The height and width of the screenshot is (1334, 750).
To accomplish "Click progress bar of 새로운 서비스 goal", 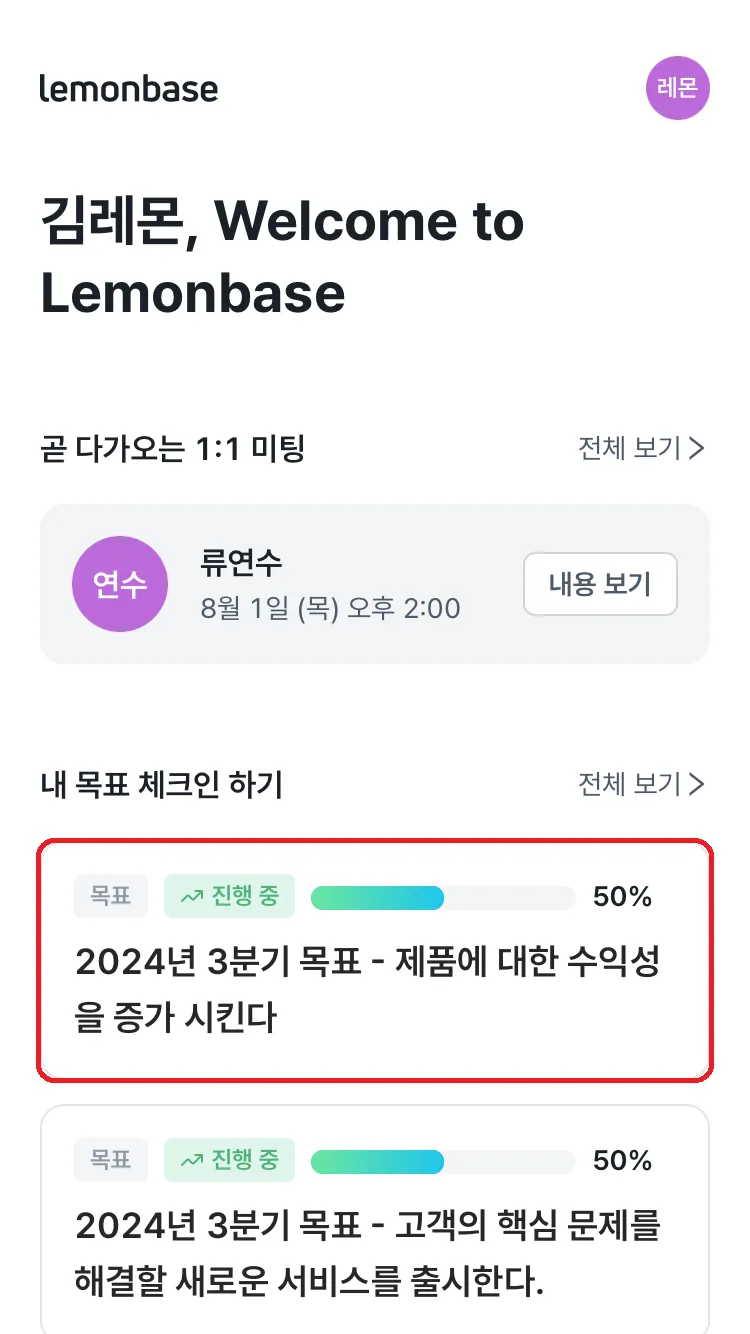I will (443, 1161).
